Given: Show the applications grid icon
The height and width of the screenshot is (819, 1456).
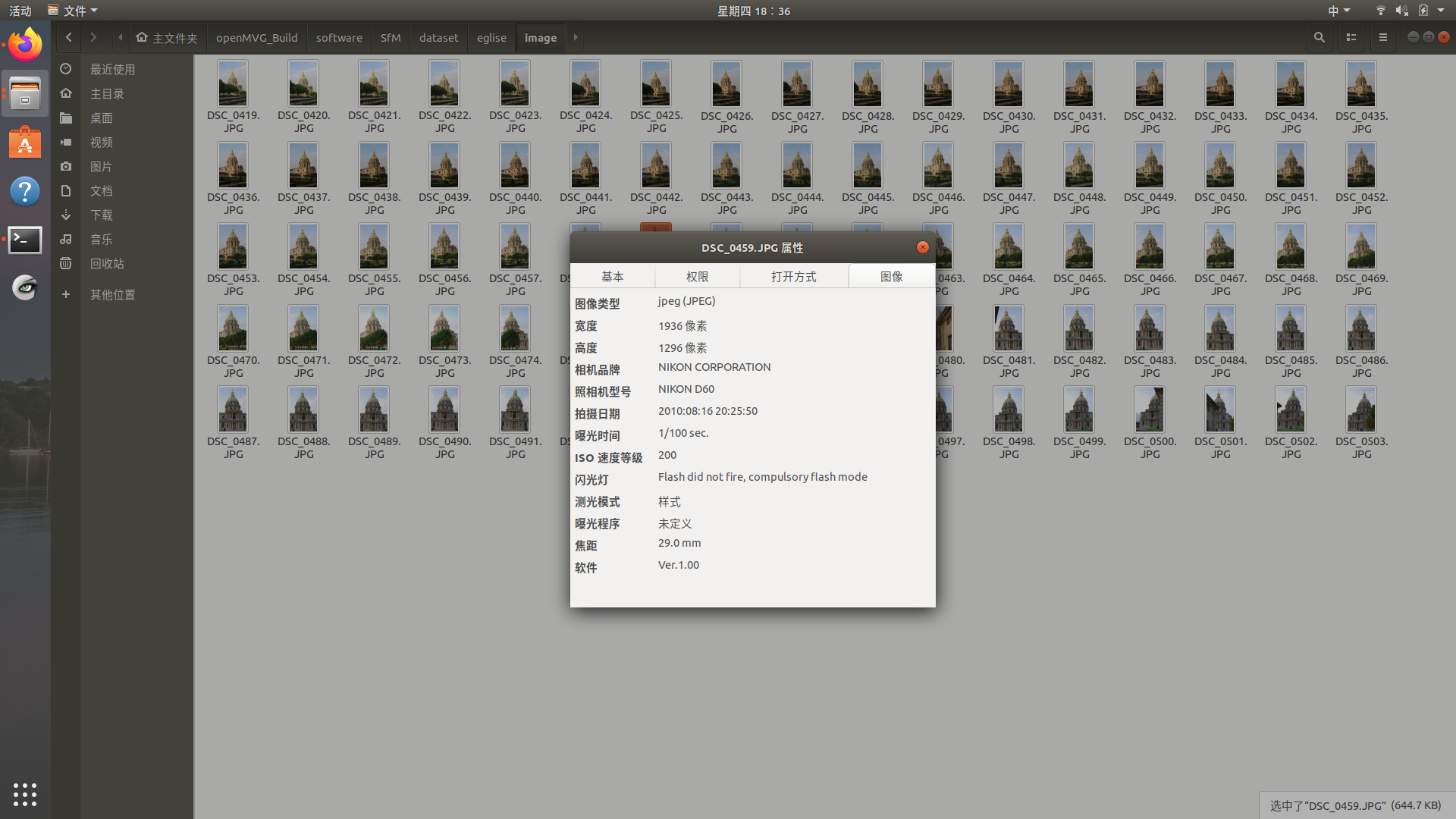Looking at the screenshot, I should pyautogui.click(x=25, y=794).
